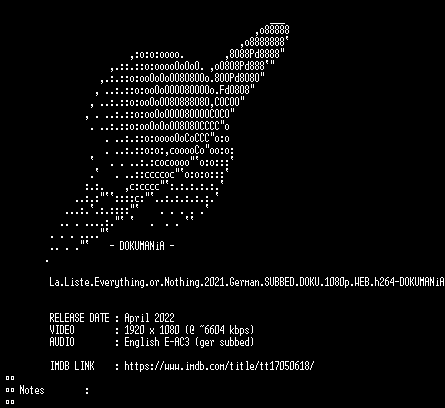445x408 pixels.
Task: Click the DOKUMANiA group name banner
Action: click(142, 246)
